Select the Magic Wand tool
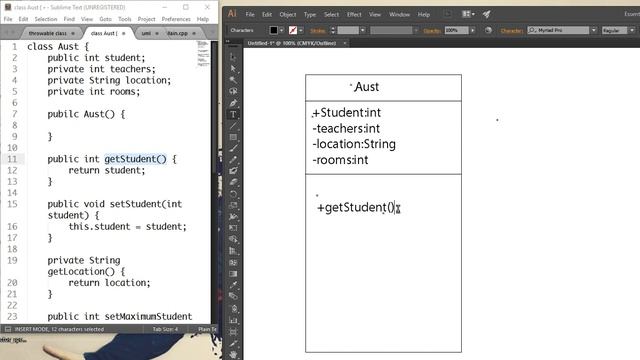The image size is (640, 360). 233,80
